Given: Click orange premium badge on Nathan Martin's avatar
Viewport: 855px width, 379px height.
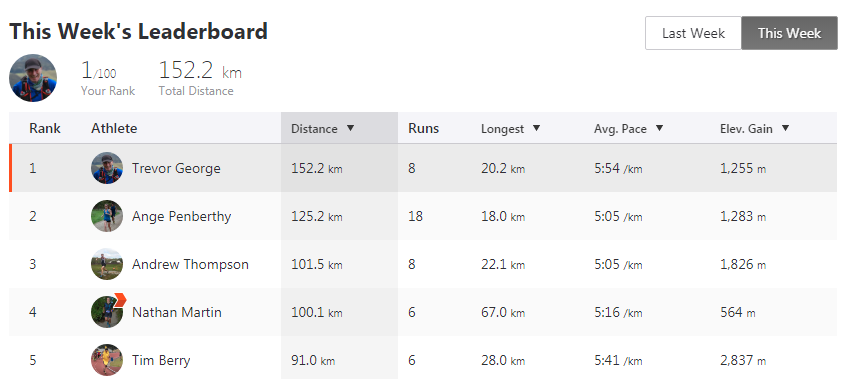Looking at the screenshot, I should click(x=120, y=299).
